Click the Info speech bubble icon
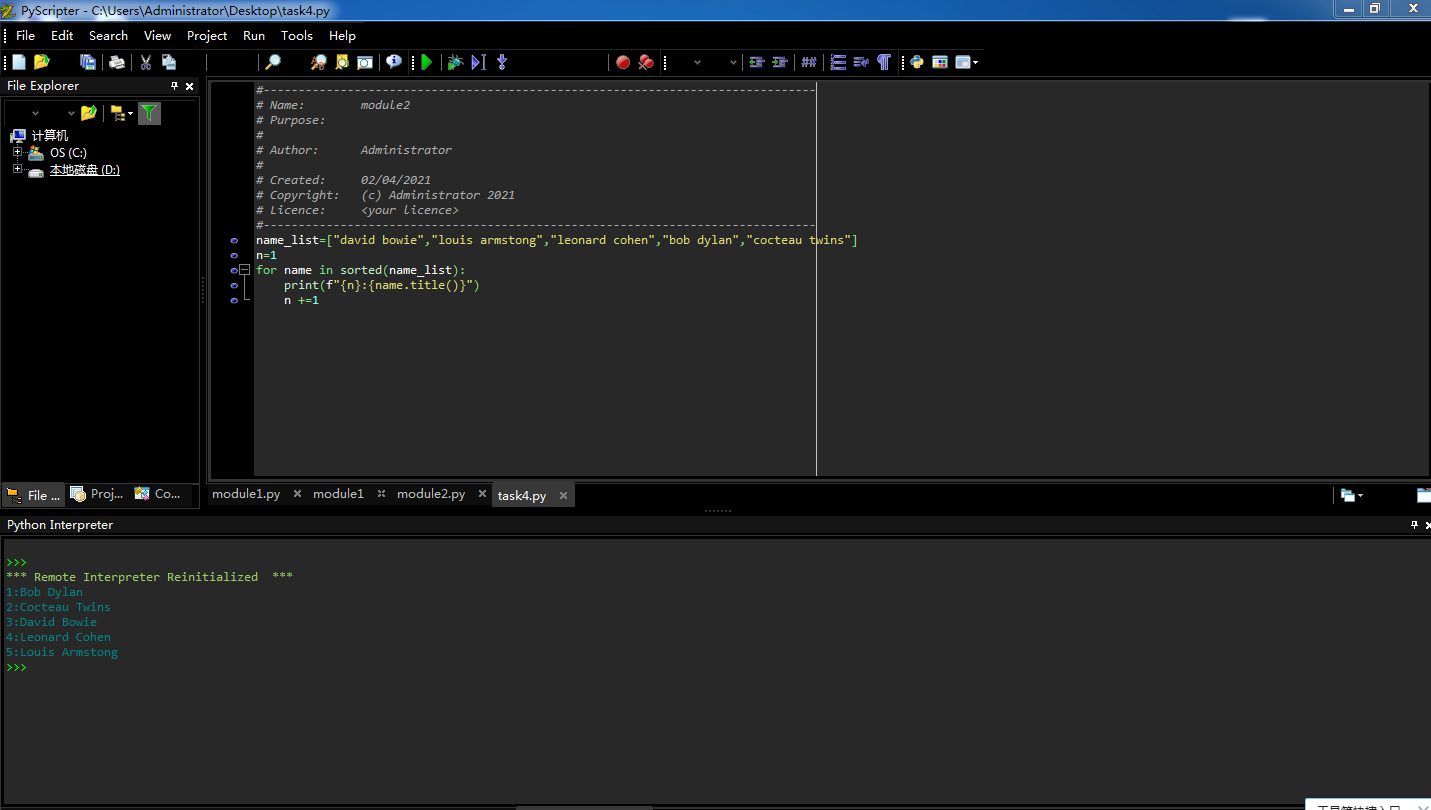Screen dimensions: 1431x810 click(x=394, y=62)
